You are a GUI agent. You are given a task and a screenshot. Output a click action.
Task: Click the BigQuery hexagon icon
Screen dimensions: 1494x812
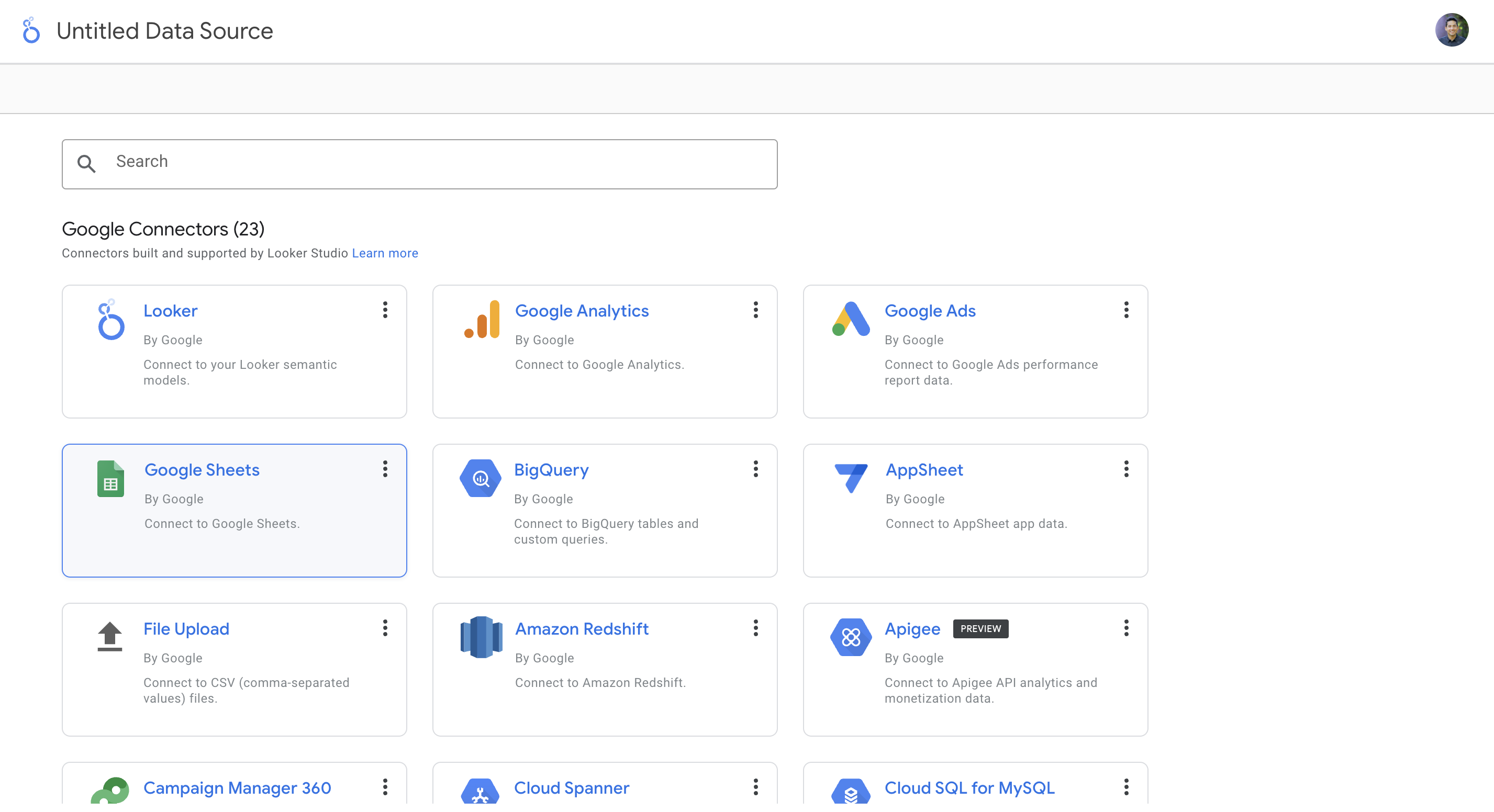[480, 478]
